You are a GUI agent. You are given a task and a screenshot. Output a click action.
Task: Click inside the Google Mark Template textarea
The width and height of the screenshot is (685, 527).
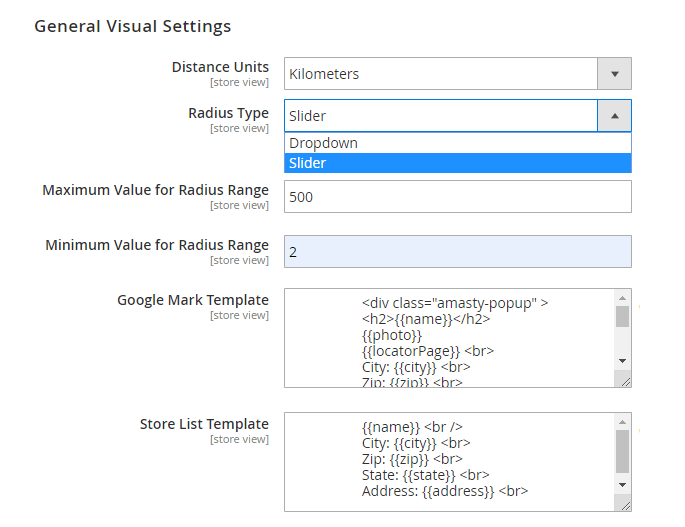point(450,338)
